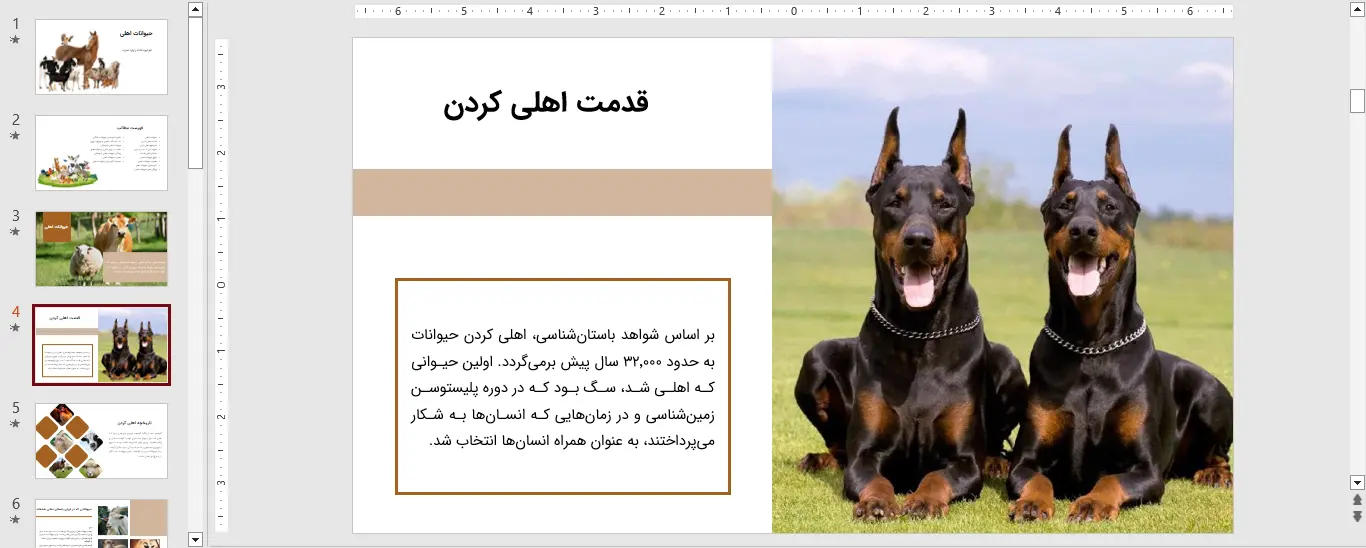Open slide 3 thumbnail with cow and sheep

coord(101,249)
